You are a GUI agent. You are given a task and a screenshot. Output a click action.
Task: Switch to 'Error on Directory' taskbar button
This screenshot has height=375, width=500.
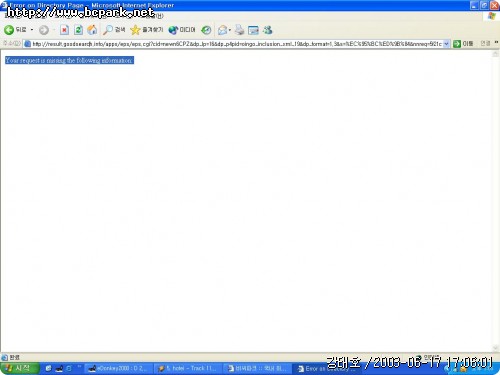coord(327,369)
